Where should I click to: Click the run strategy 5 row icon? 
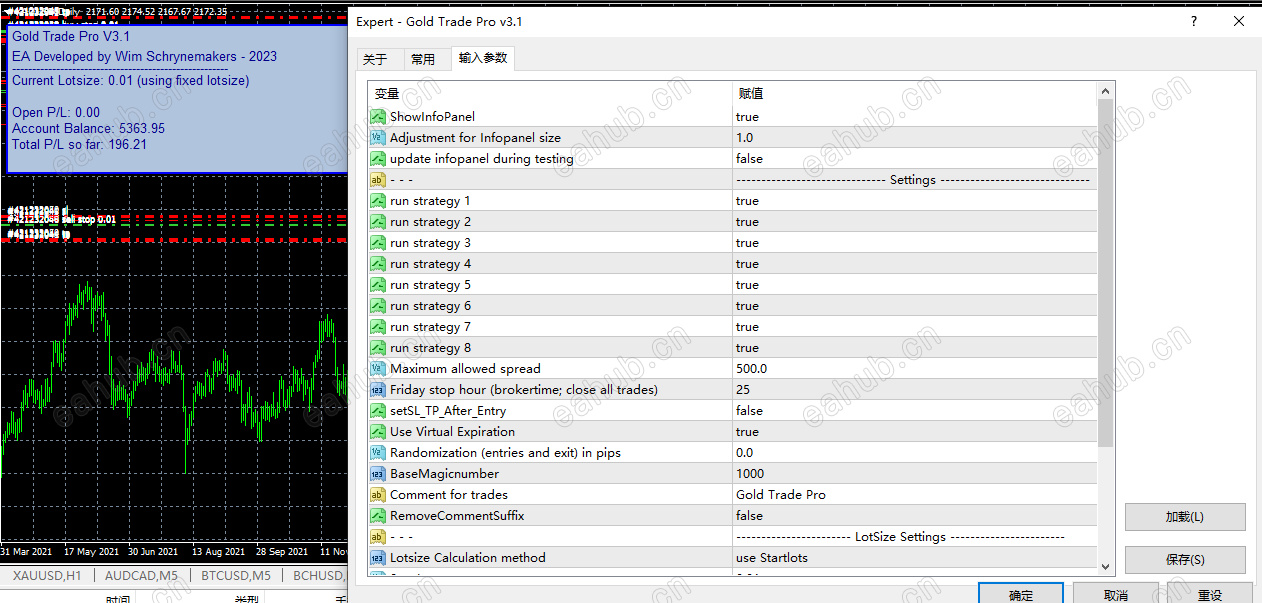point(378,285)
